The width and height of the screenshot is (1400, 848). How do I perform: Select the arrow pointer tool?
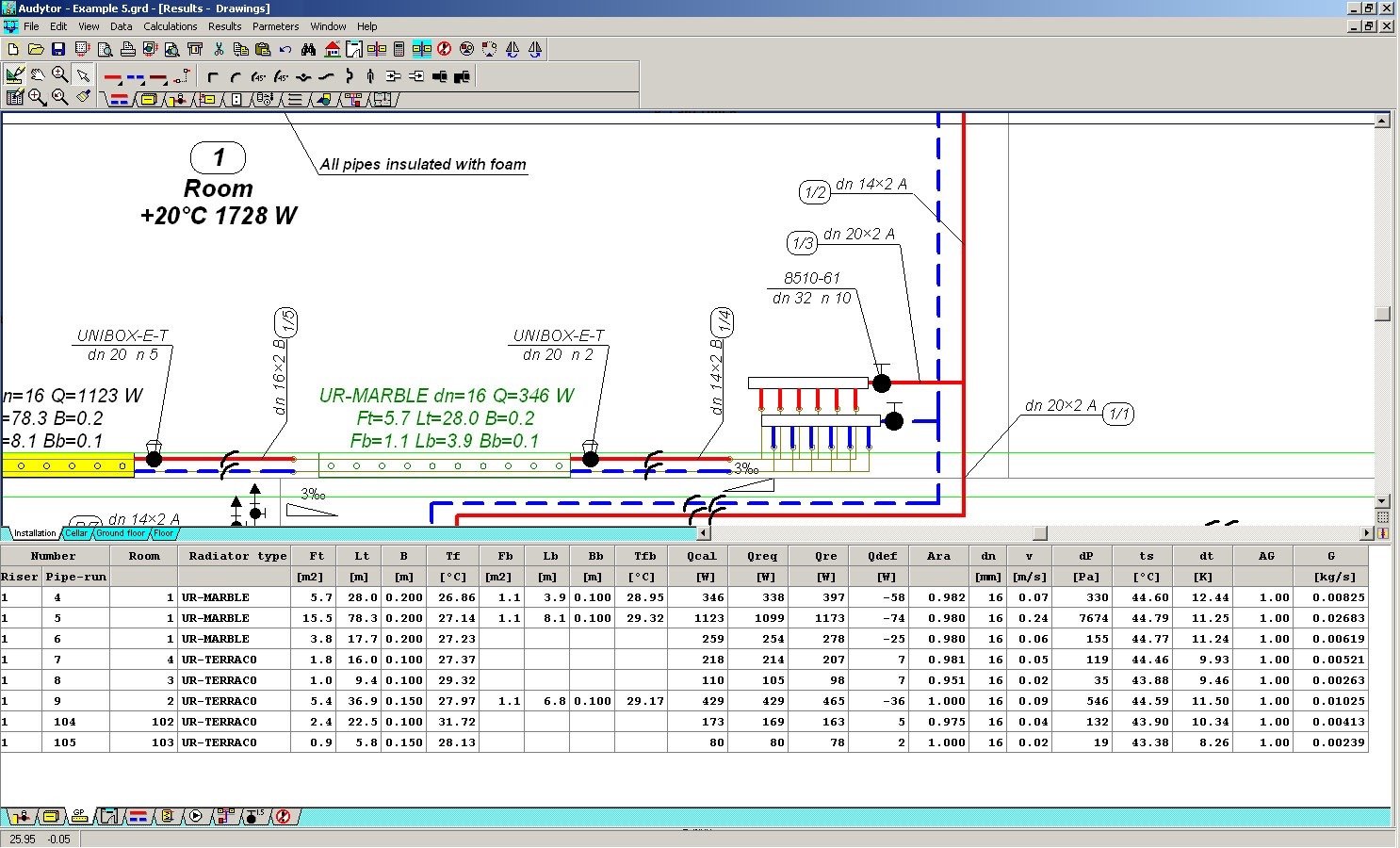coord(83,75)
